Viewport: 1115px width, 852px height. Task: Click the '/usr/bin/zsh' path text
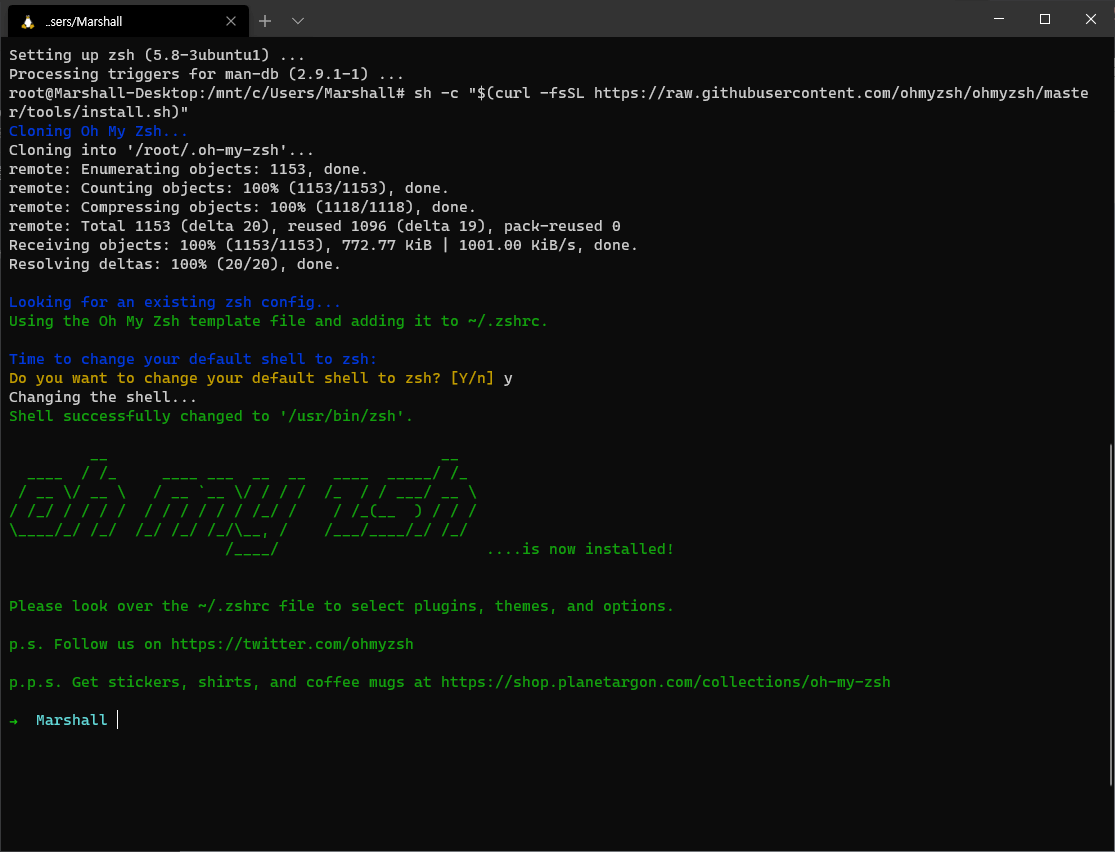click(x=346, y=416)
